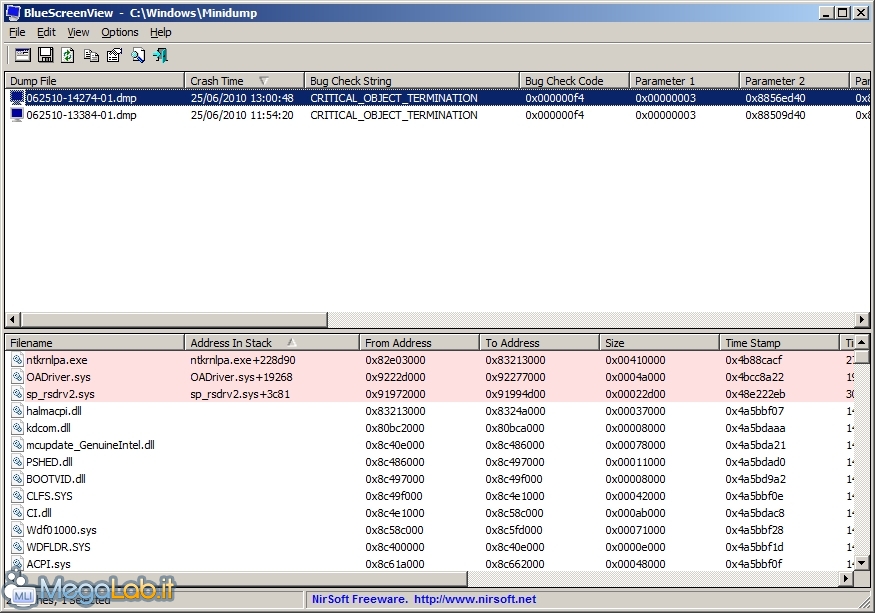Open the Edit menu
The image size is (875, 613).
[x=46, y=32]
